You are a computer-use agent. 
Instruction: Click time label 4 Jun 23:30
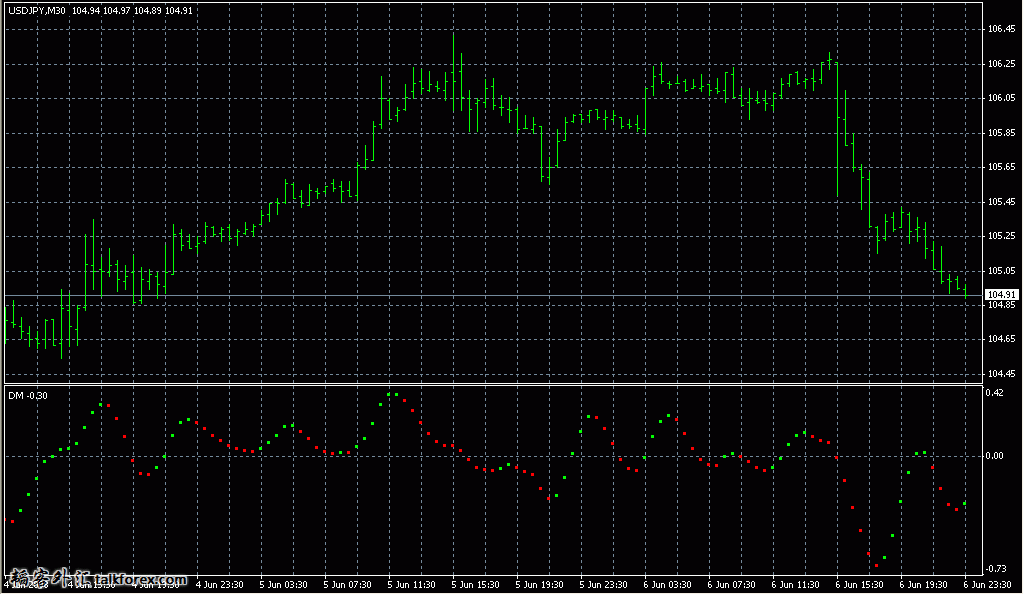(x=219, y=585)
